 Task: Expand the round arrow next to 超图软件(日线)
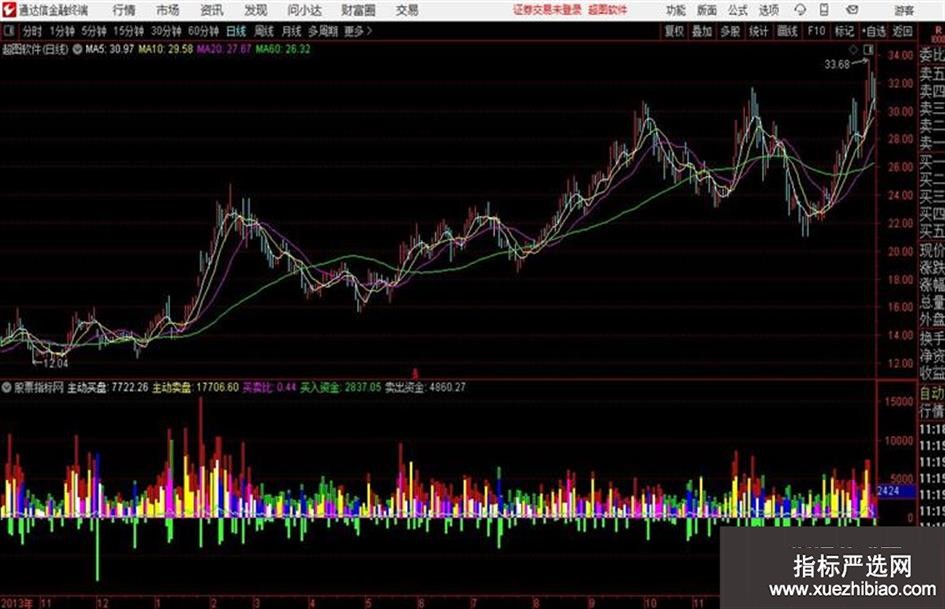pos(77,49)
